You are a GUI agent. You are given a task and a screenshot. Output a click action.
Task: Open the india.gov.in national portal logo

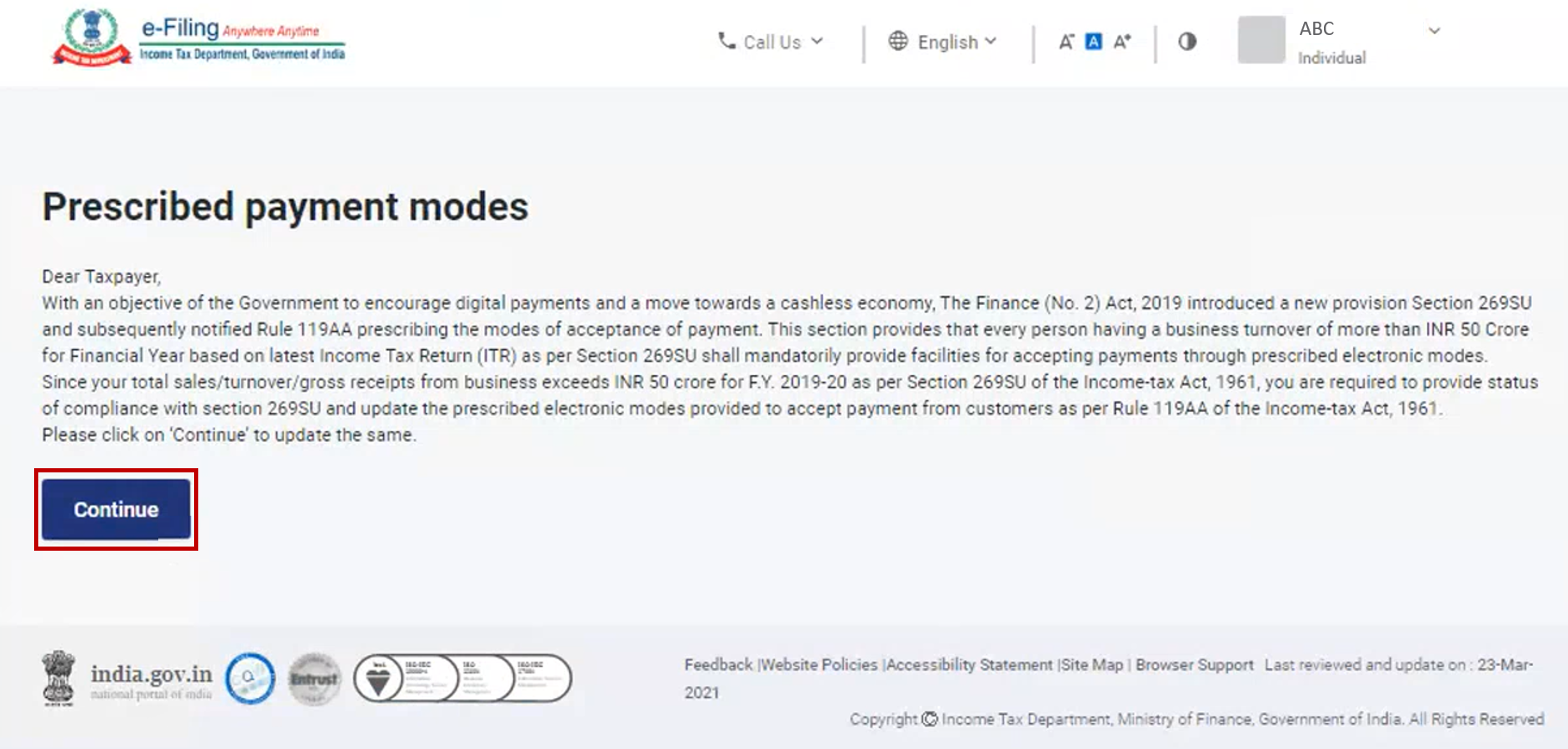127,679
